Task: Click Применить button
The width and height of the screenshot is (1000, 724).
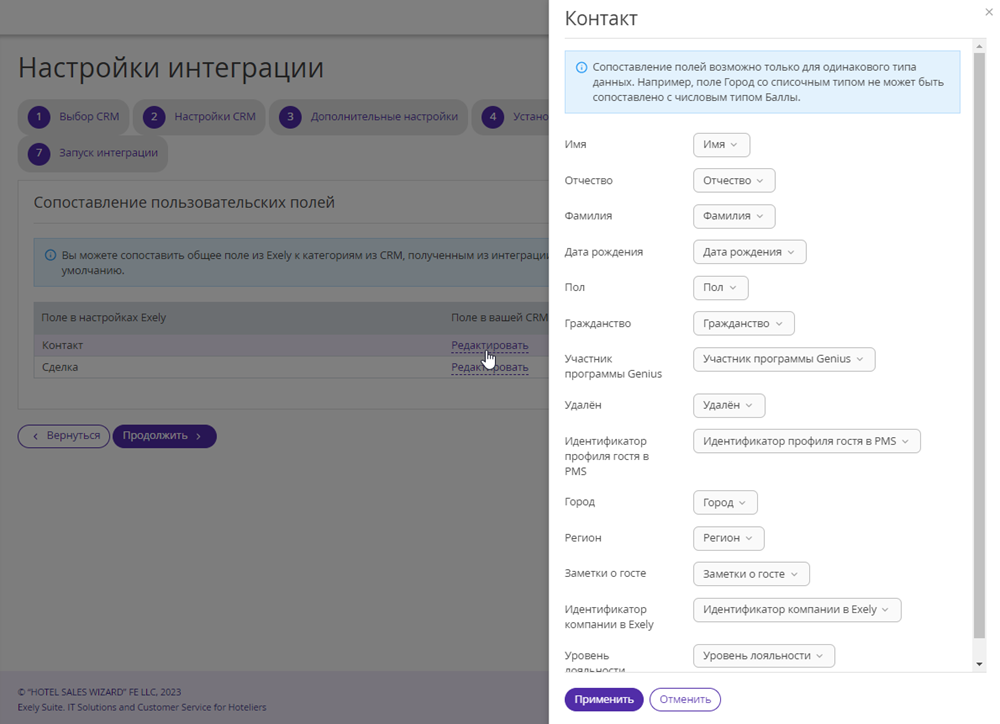Action: click(604, 700)
